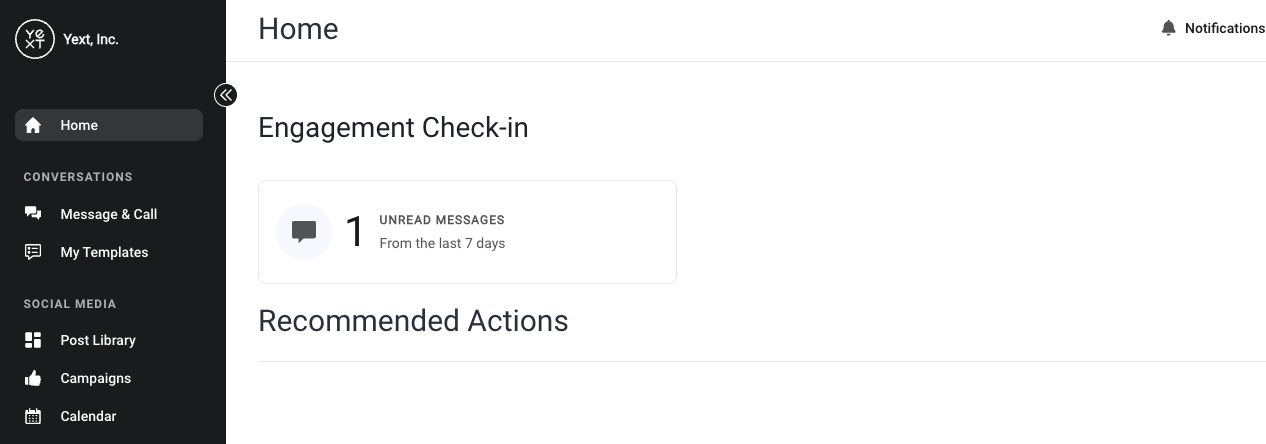The image size is (1266, 444).
Task: Select the Home label in the sidebar
Action: (x=79, y=125)
